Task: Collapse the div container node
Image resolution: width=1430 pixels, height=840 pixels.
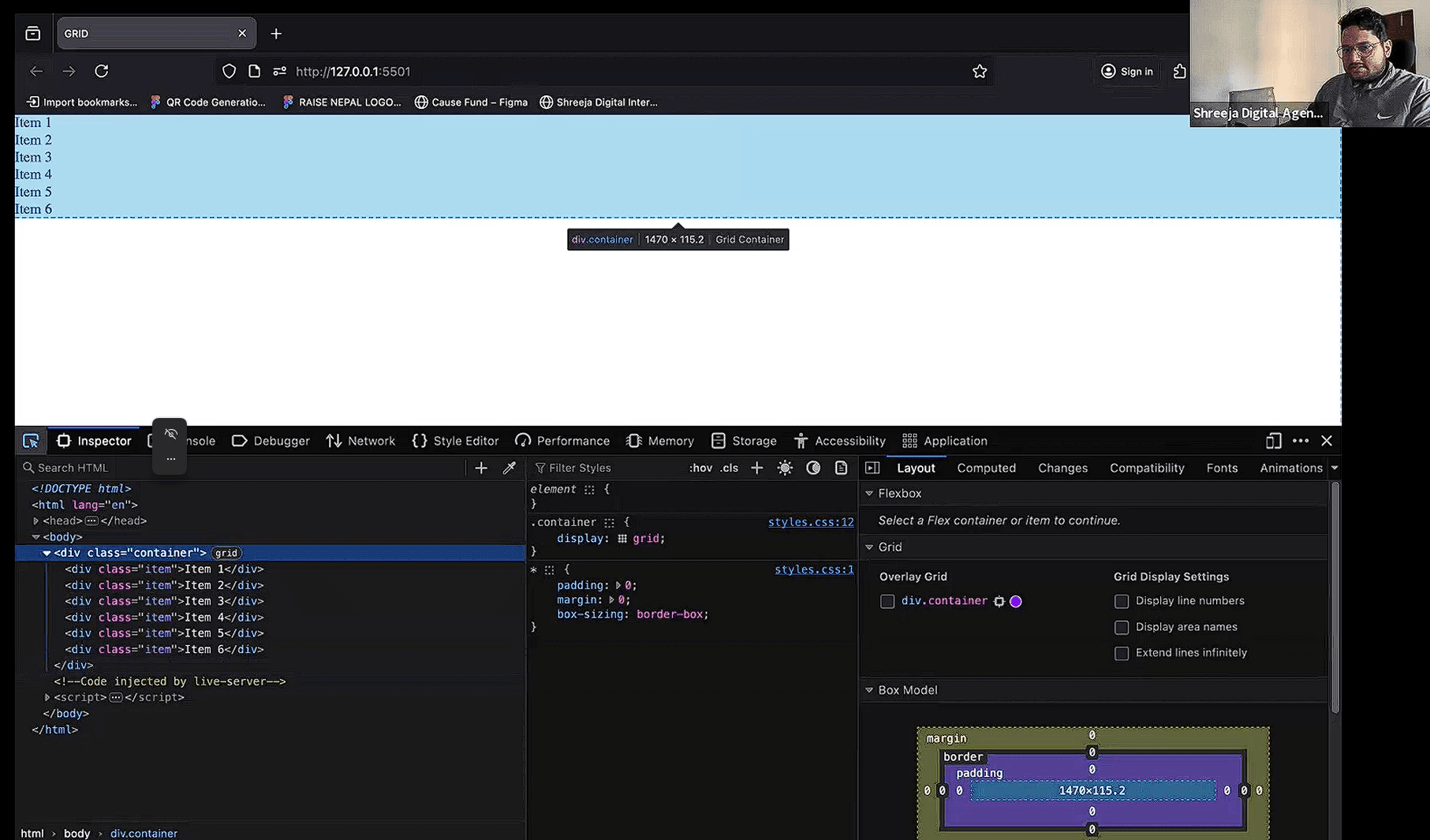Action: 47,553
